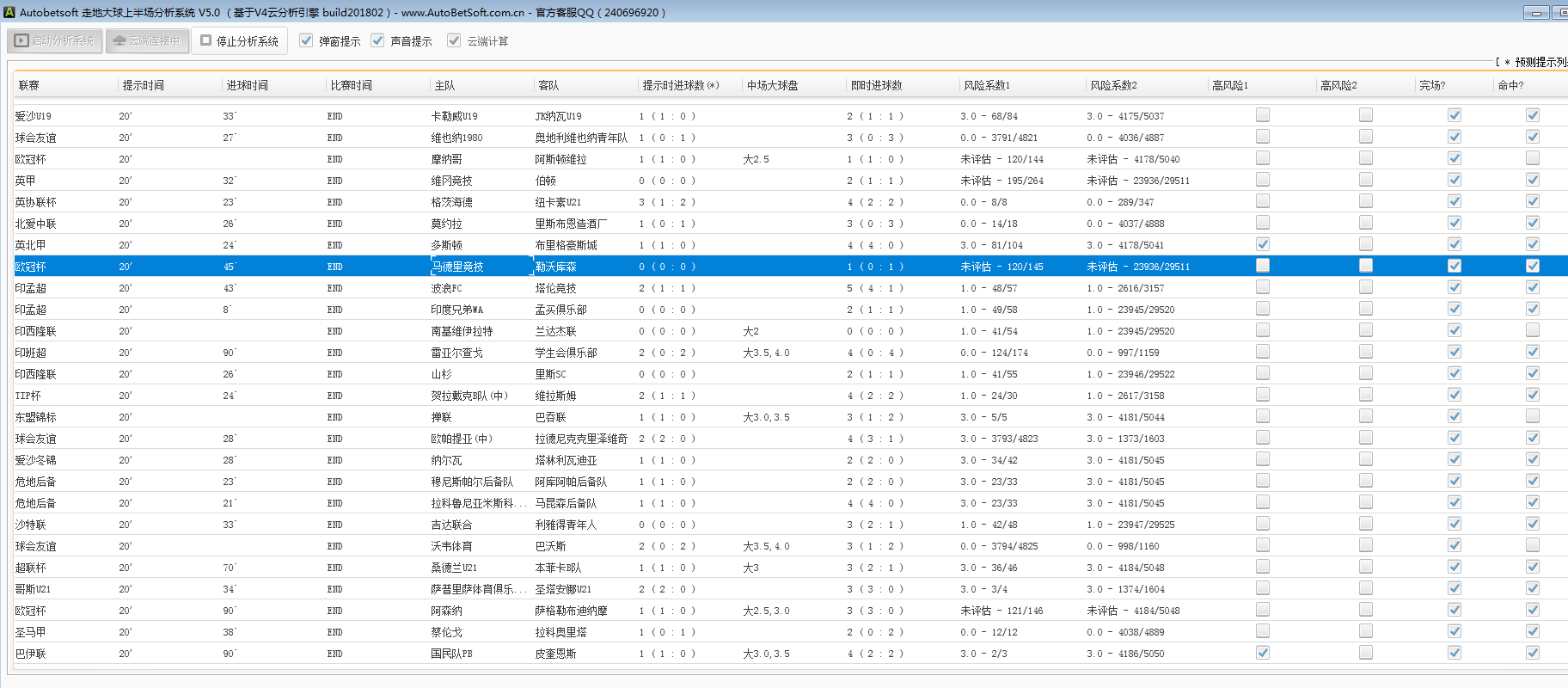Sort the table by 联赛 column header

(29, 85)
